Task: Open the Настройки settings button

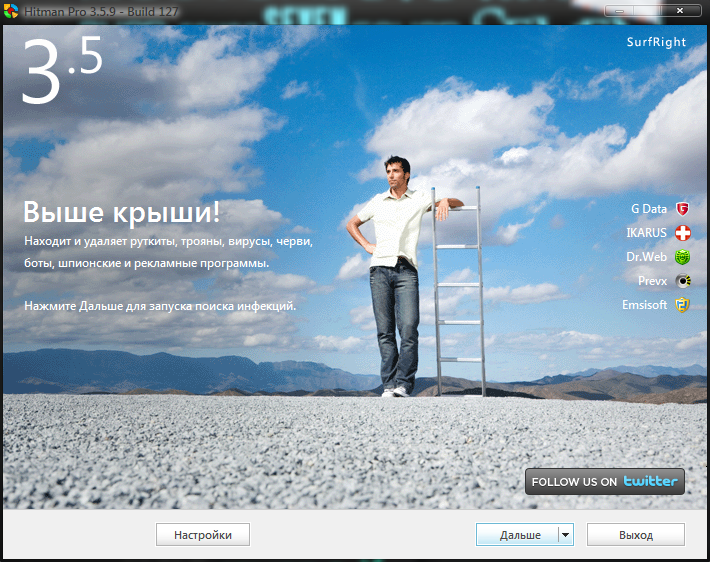Action: tap(203, 535)
